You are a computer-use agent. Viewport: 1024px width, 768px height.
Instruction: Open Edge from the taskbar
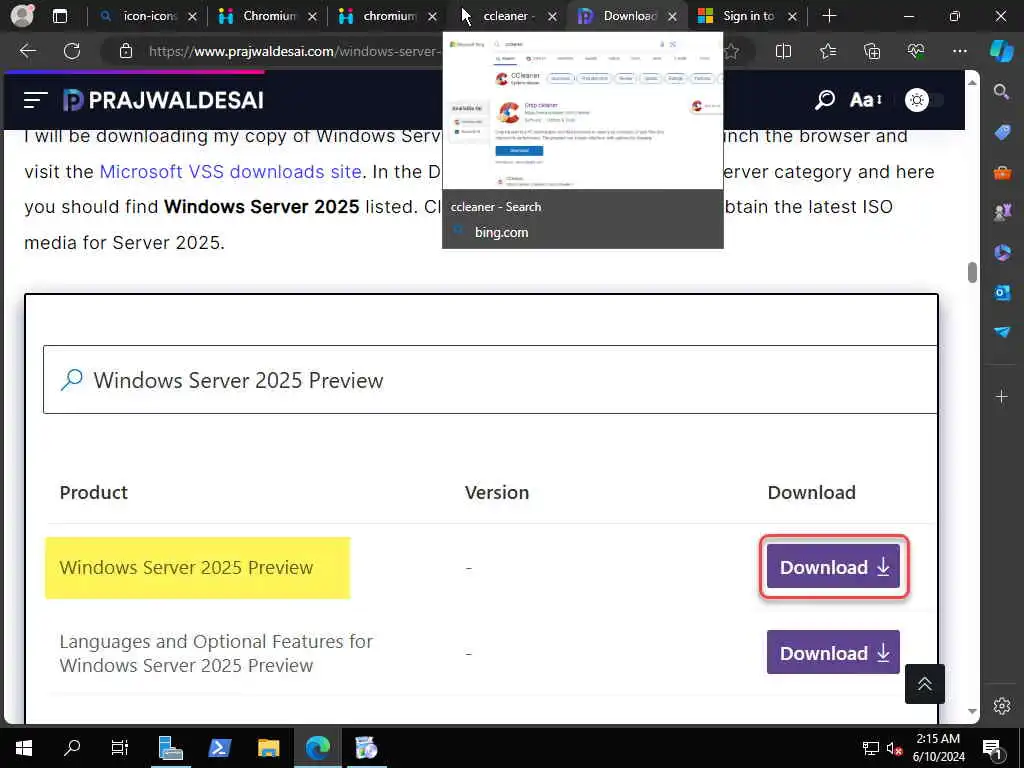click(x=317, y=748)
